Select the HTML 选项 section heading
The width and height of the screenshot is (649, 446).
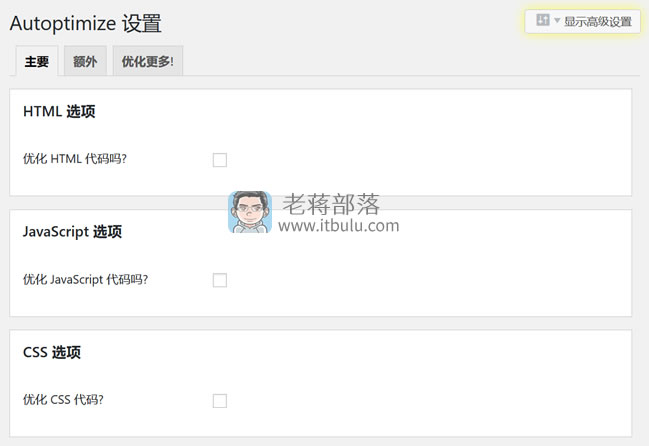pos(59,112)
